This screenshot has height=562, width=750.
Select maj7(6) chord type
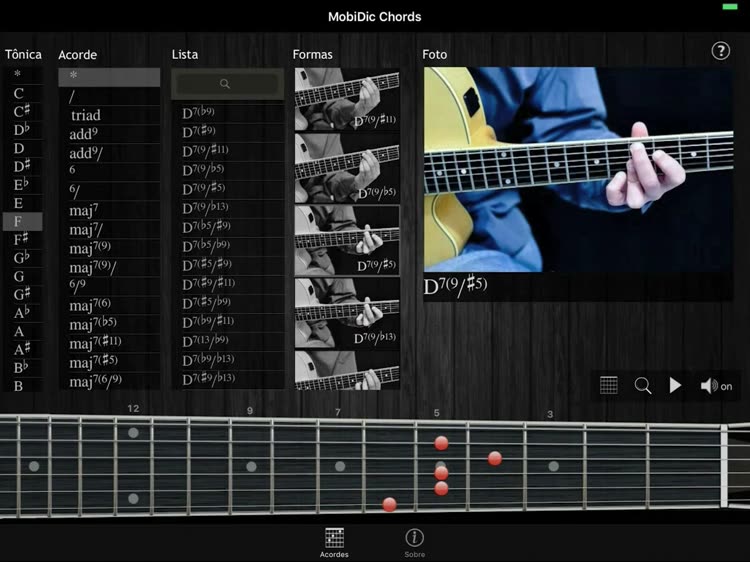pyautogui.click(x=109, y=305)
